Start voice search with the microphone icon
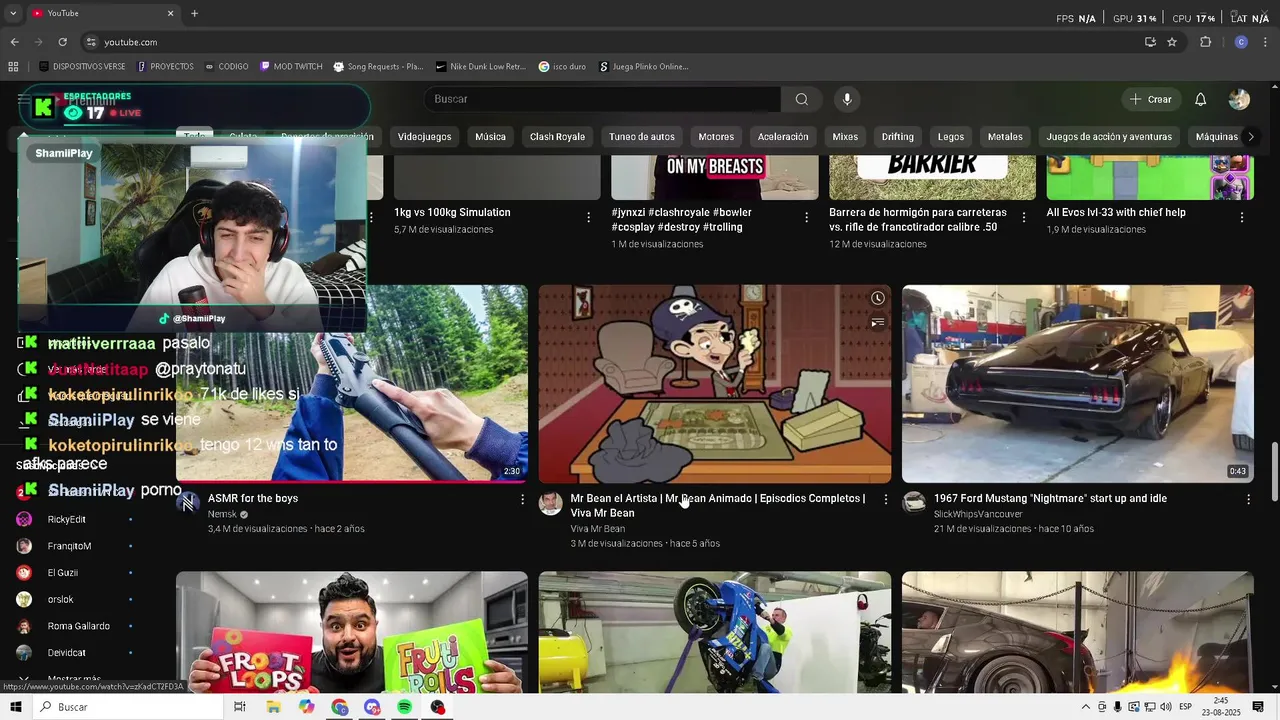The image size is (1280, 720). click(847, 99)
